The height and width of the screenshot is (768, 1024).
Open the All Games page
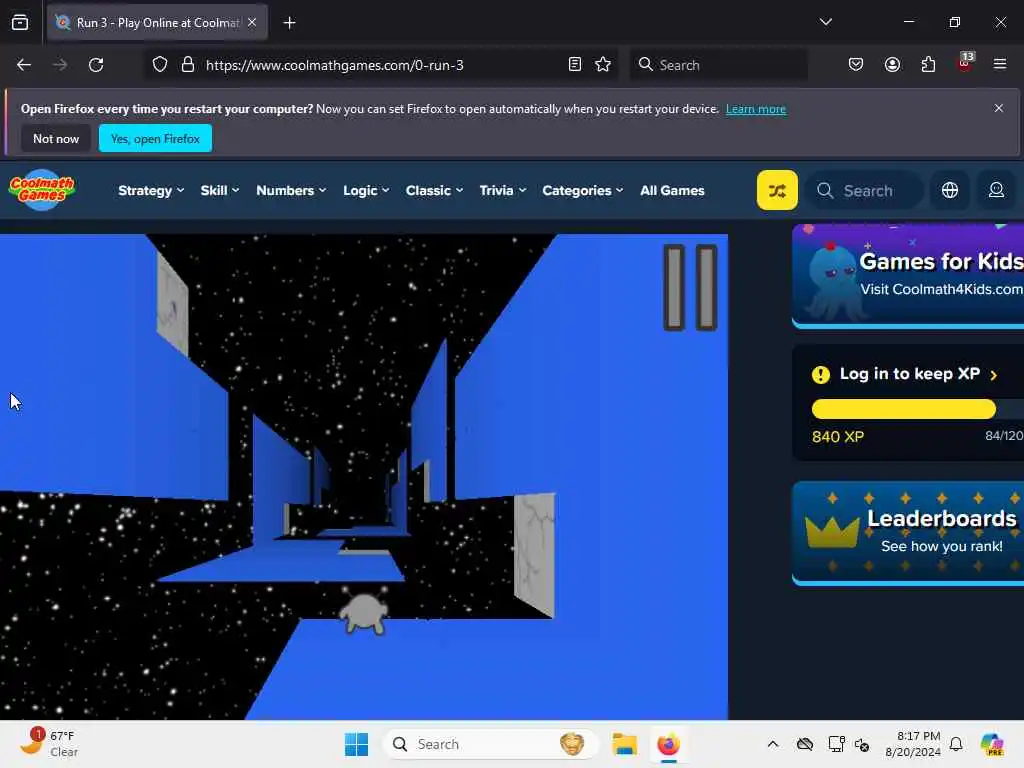pos(672,190)
